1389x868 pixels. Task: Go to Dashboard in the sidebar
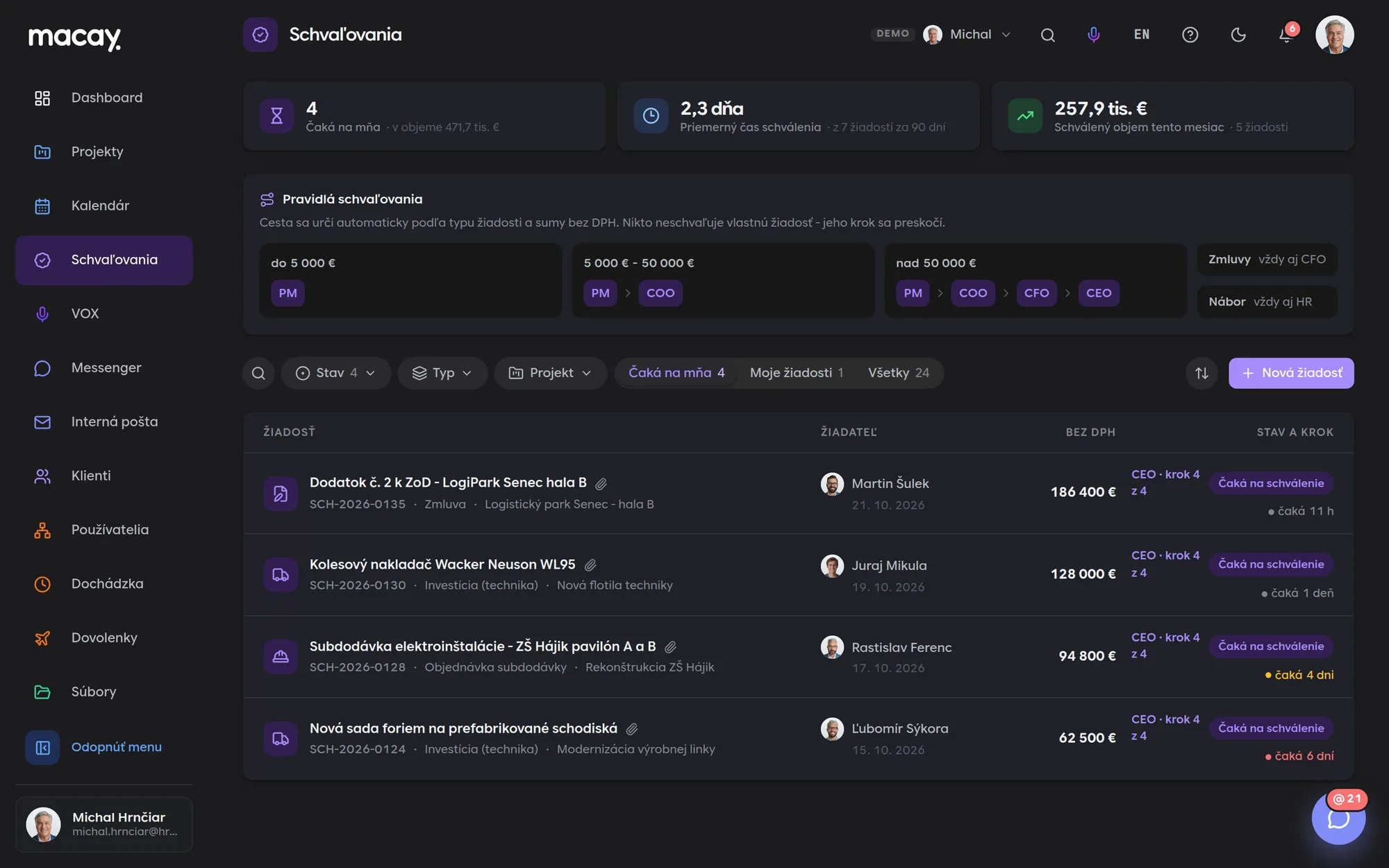tap(104, 98)
